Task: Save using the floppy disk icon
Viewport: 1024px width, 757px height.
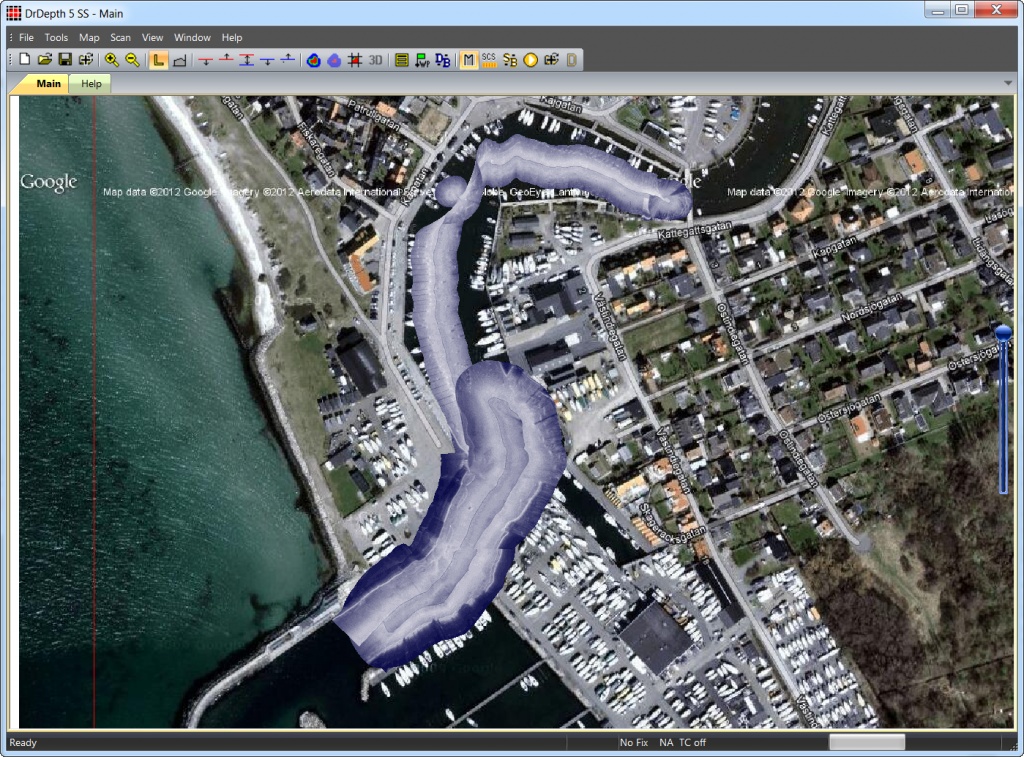Action: tap(65, 60)
